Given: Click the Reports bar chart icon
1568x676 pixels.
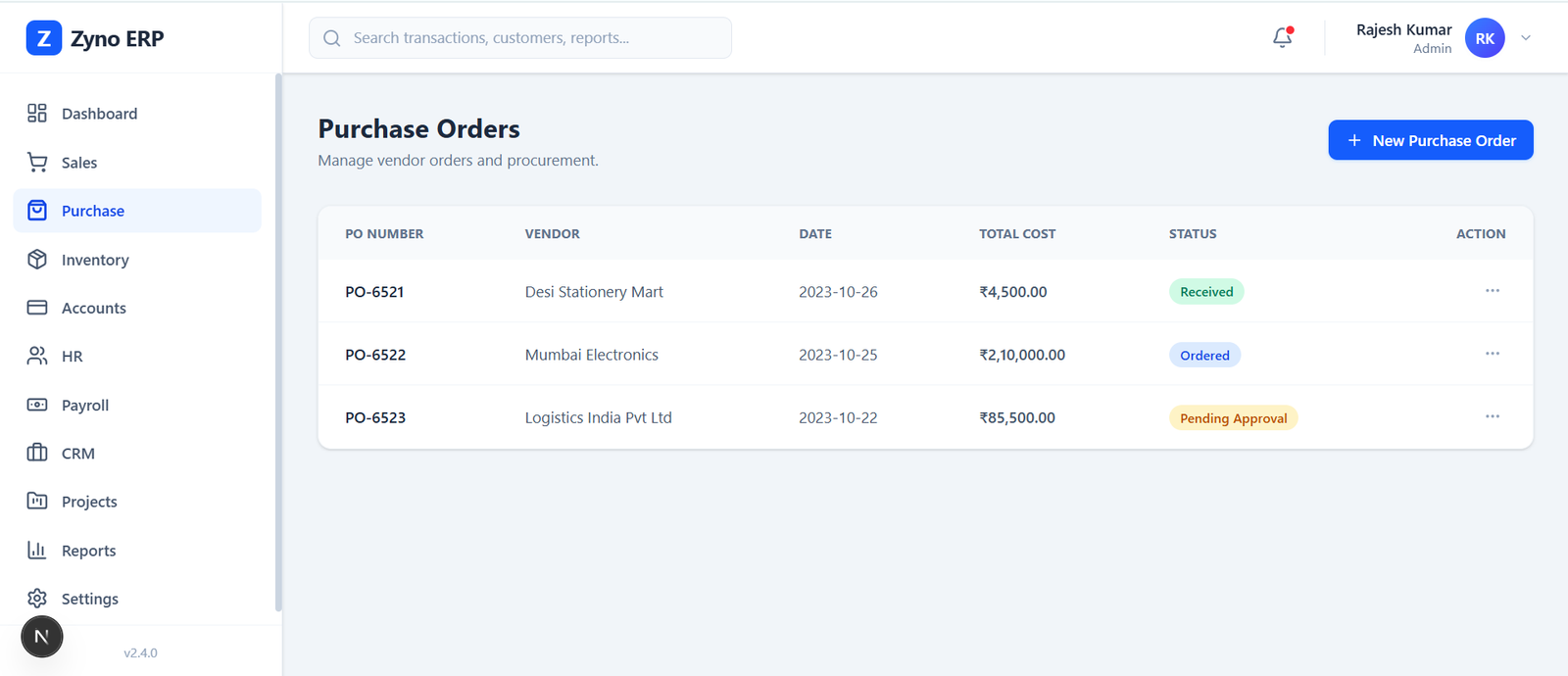Looking at the screenshot, I should click(37, 550).
